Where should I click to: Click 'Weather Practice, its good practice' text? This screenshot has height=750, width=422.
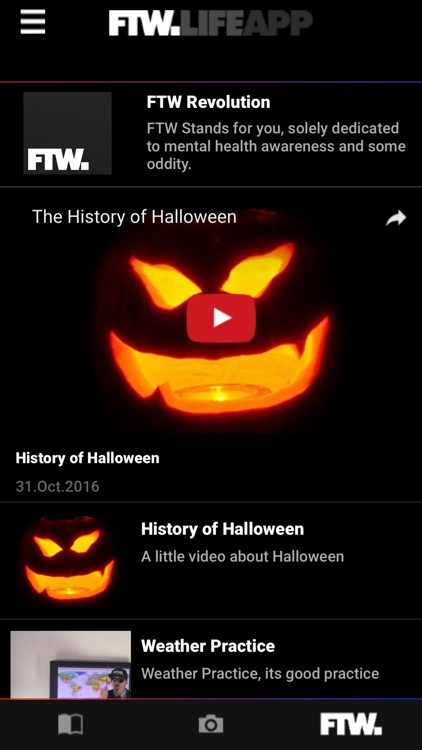260,673
